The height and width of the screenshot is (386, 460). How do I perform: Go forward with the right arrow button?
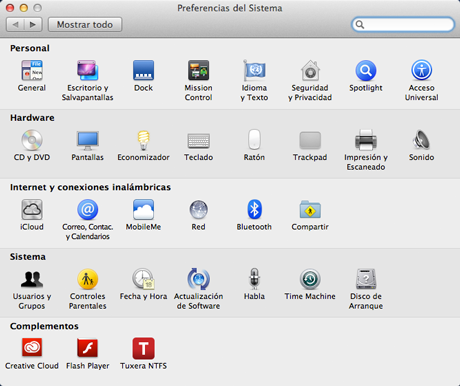click(x=33, y=25)
